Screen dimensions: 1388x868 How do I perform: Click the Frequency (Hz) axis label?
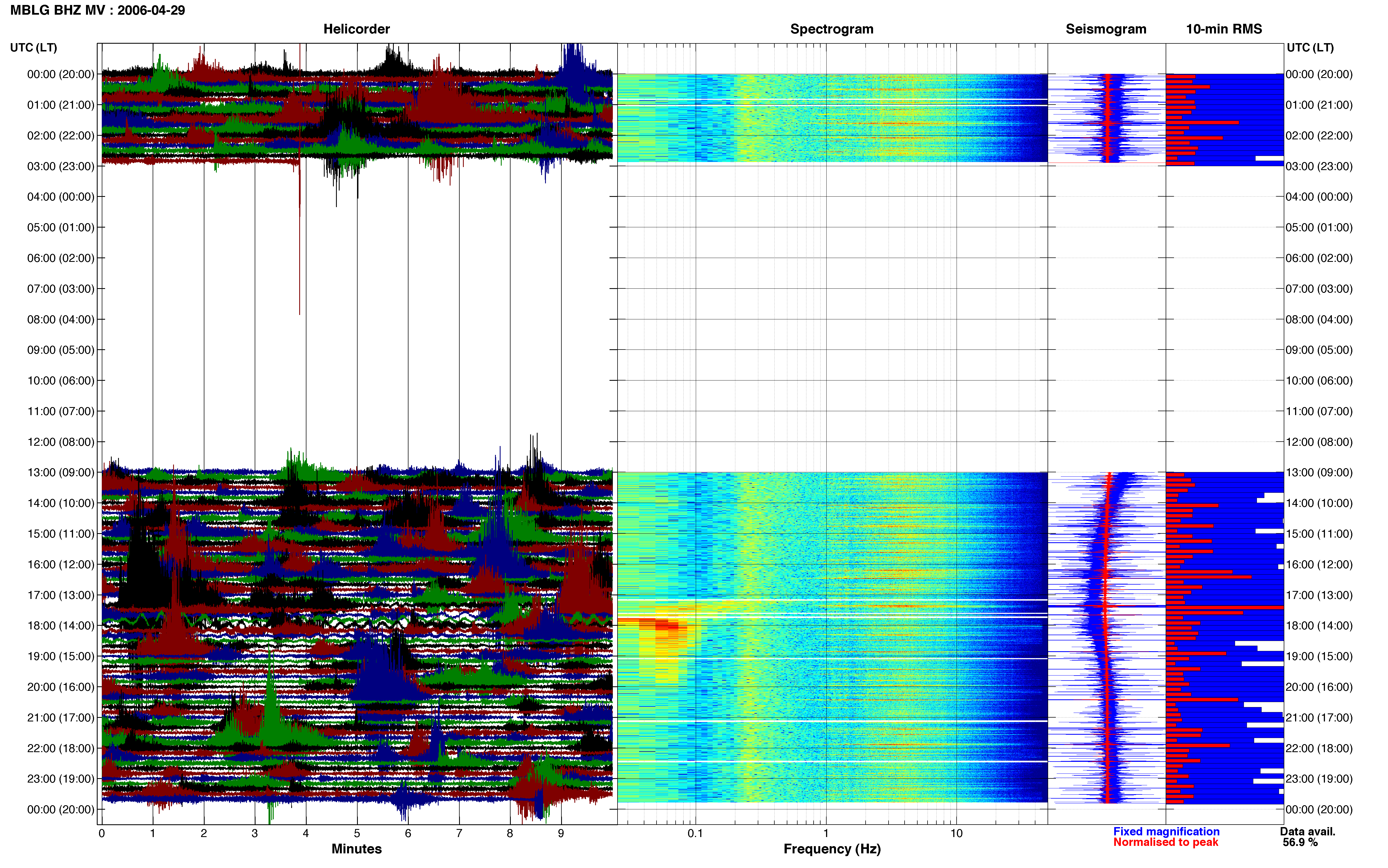coord(832,848)
